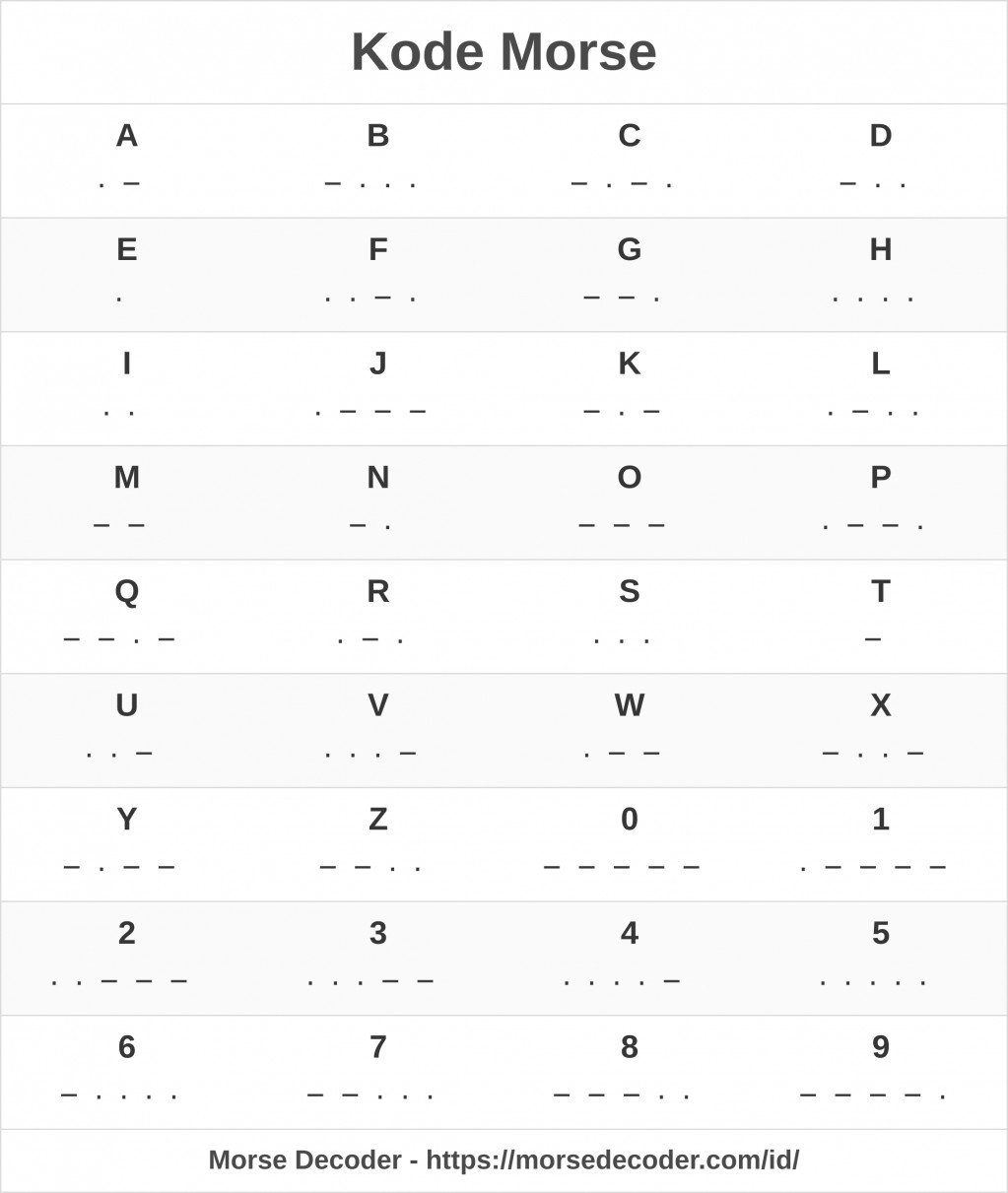Select the letter J heading
The image size is (1008, 1193).
378,364
